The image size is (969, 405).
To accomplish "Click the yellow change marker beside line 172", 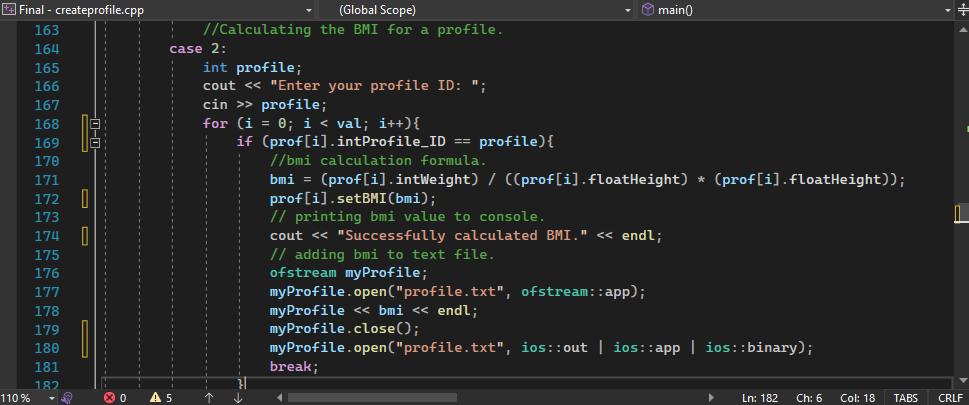I will coord(85,198).
